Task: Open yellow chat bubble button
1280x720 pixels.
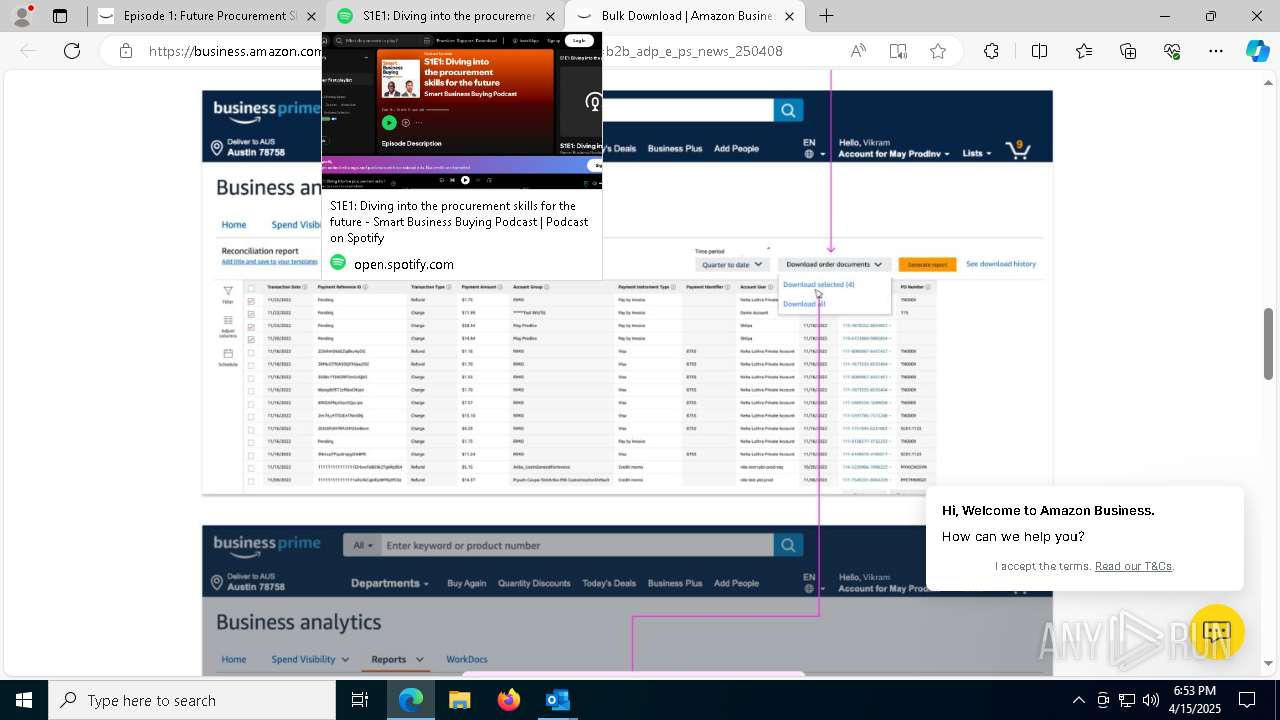Action: pyautogui.click(x=1217, y=632)
